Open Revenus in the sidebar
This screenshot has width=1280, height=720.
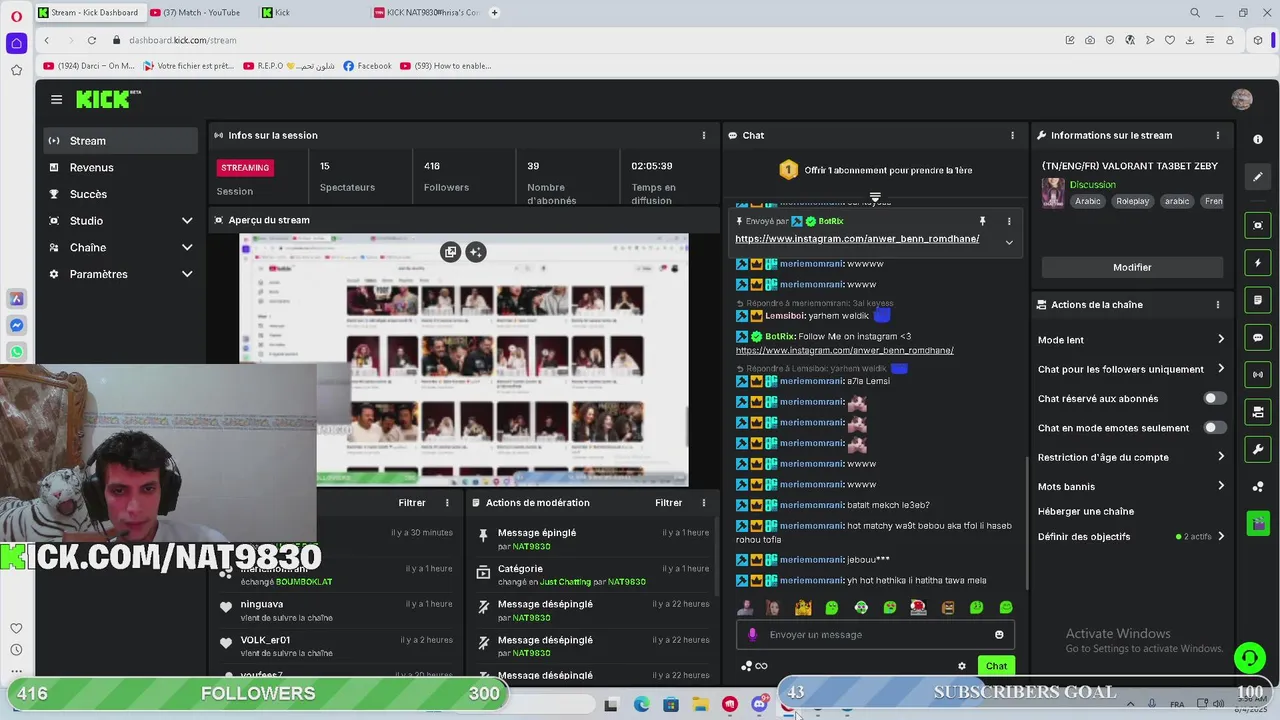(121, 168)
